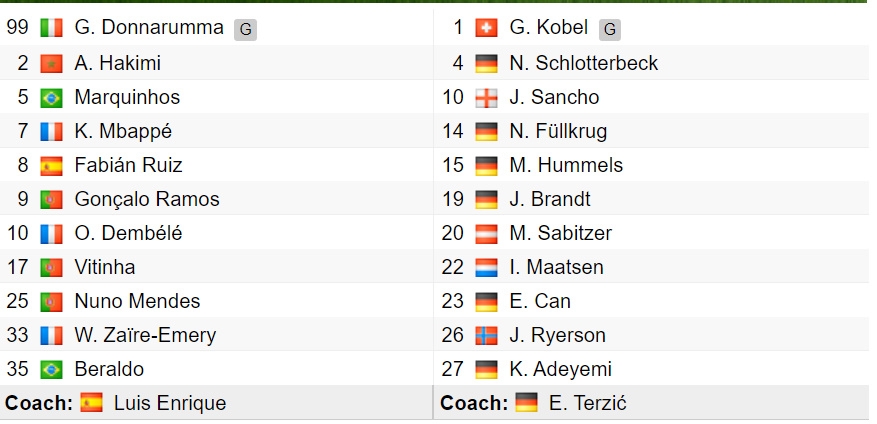Click the England flag beside J. Sancho
Viewport: 877px width, 424px height.
pos(486,98)
